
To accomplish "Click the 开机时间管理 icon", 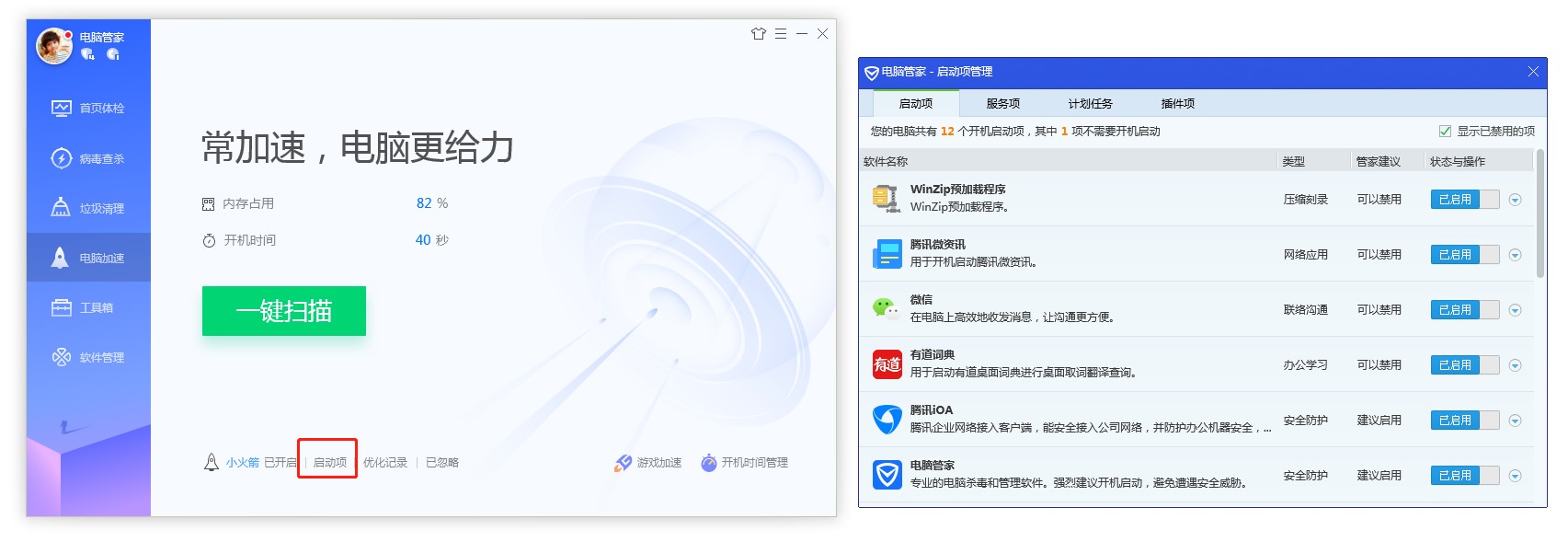I will 709,463.
